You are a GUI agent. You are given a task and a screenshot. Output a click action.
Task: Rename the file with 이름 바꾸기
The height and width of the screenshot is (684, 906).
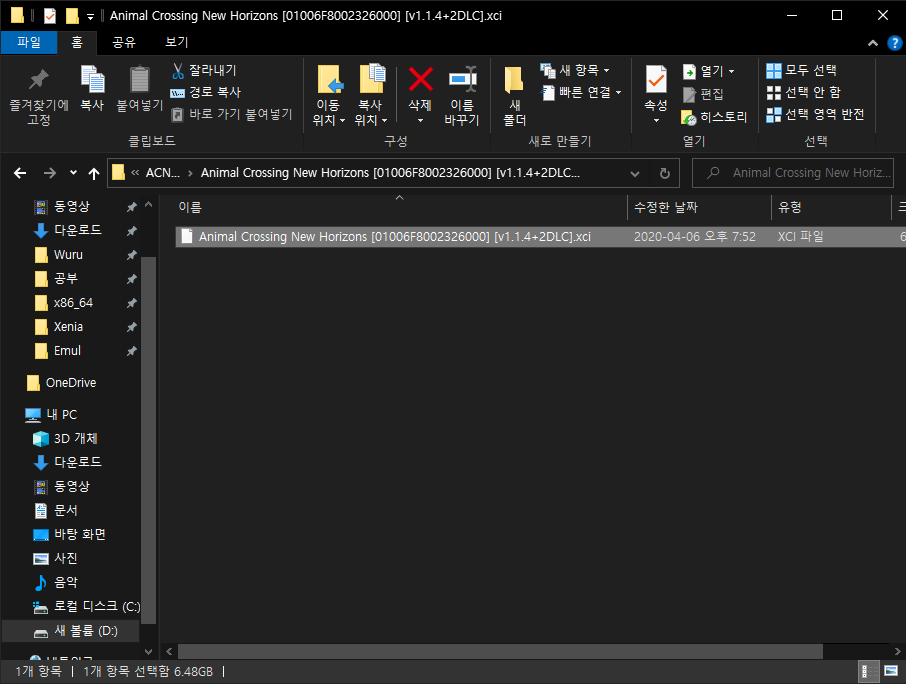point(462,95)
